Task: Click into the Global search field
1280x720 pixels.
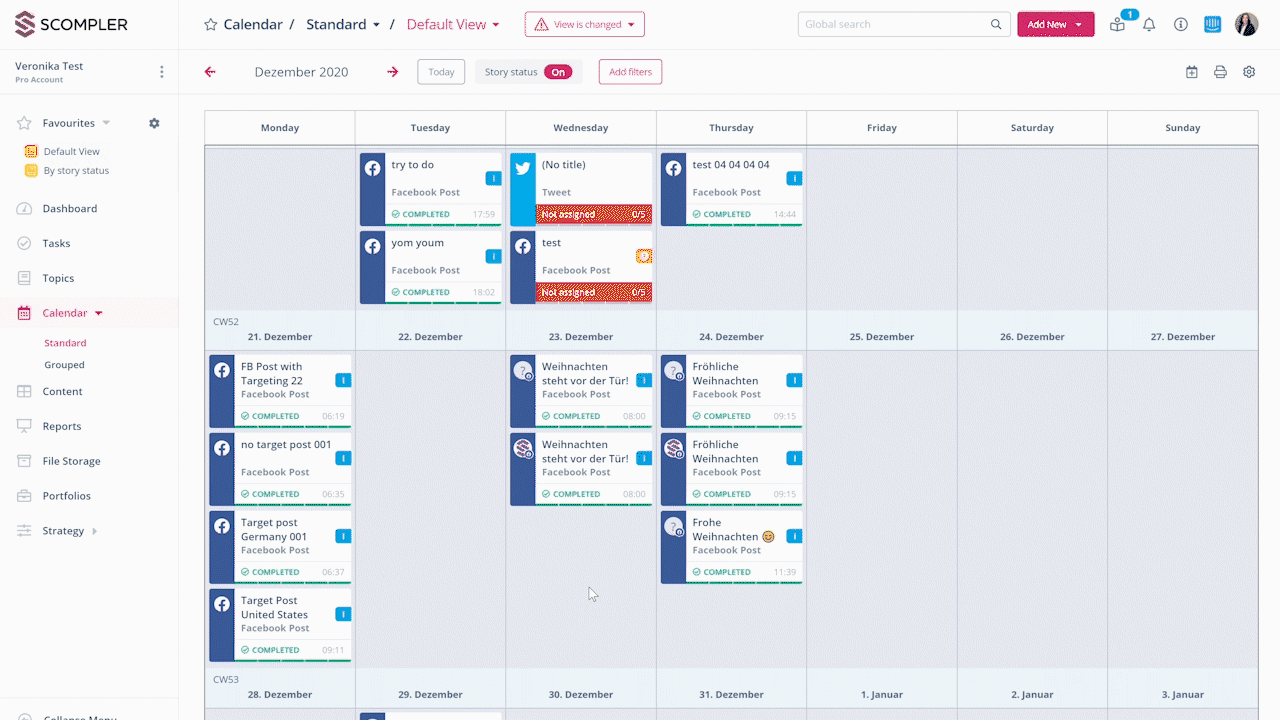Action: pyautogui.click(x=895, y=25)
